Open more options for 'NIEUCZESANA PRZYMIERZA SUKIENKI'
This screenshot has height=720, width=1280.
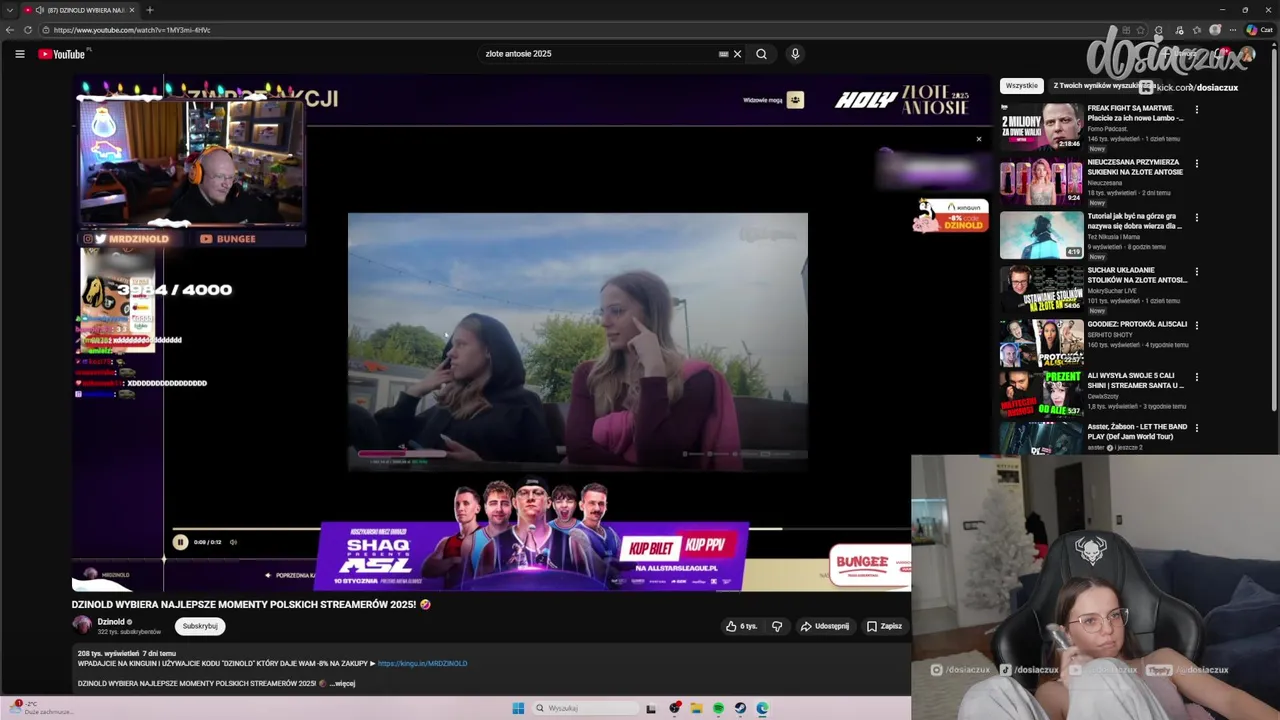pos(1197,163)
